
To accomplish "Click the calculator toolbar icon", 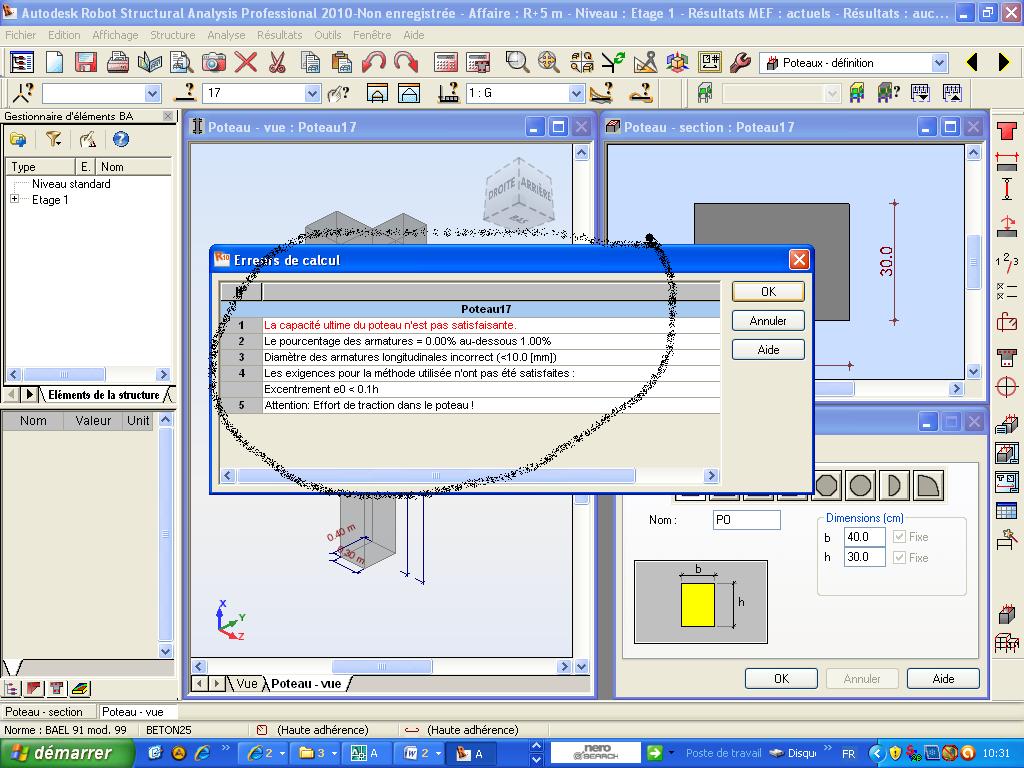I will tap(445, 63).
